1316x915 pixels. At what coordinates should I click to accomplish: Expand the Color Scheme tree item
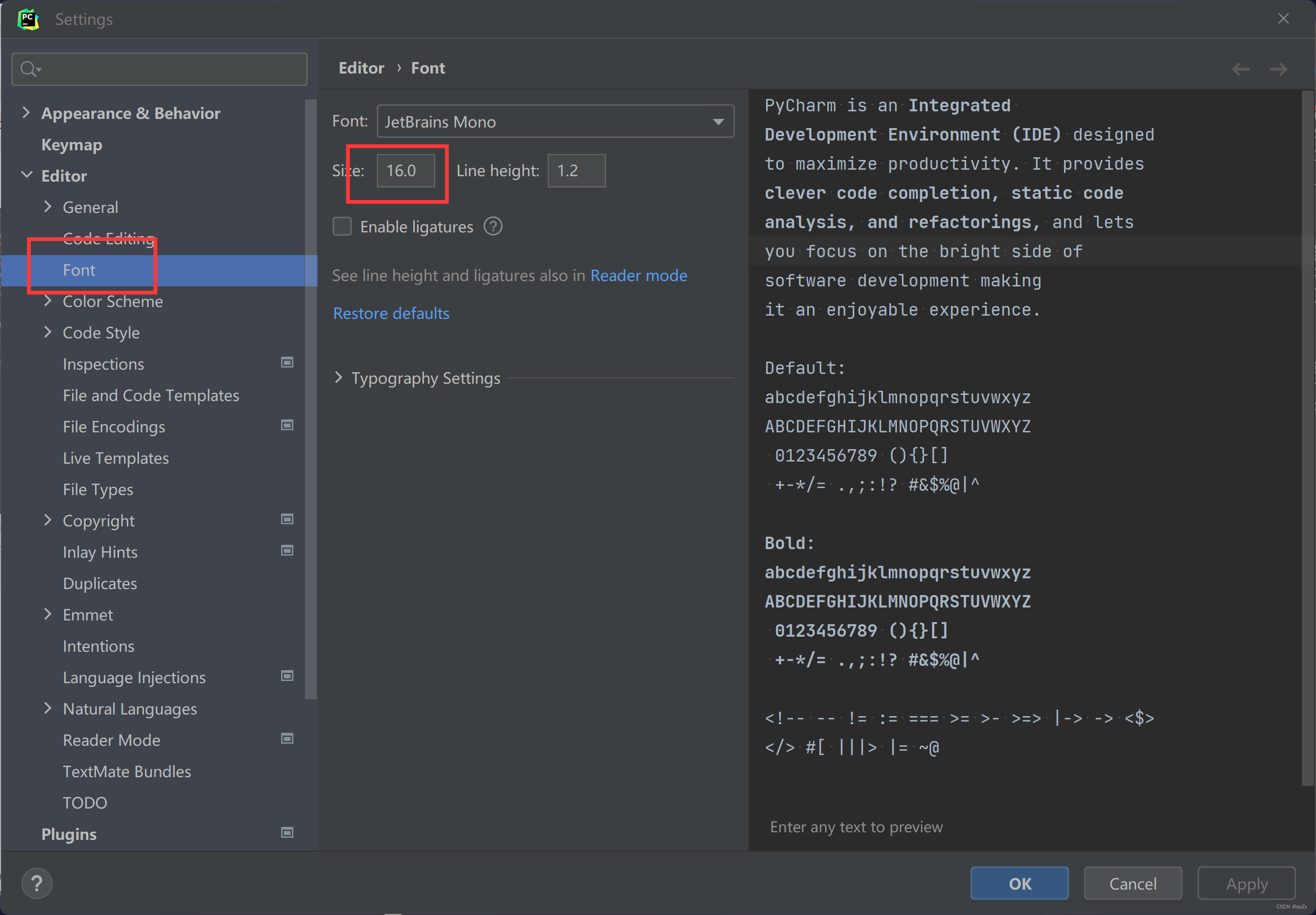click(x=48, y=301)
